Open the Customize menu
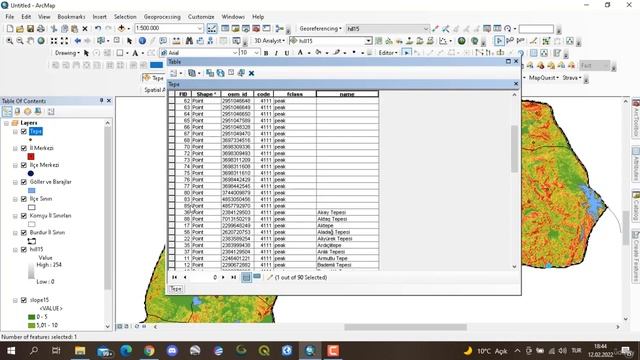 click(201, 17)
